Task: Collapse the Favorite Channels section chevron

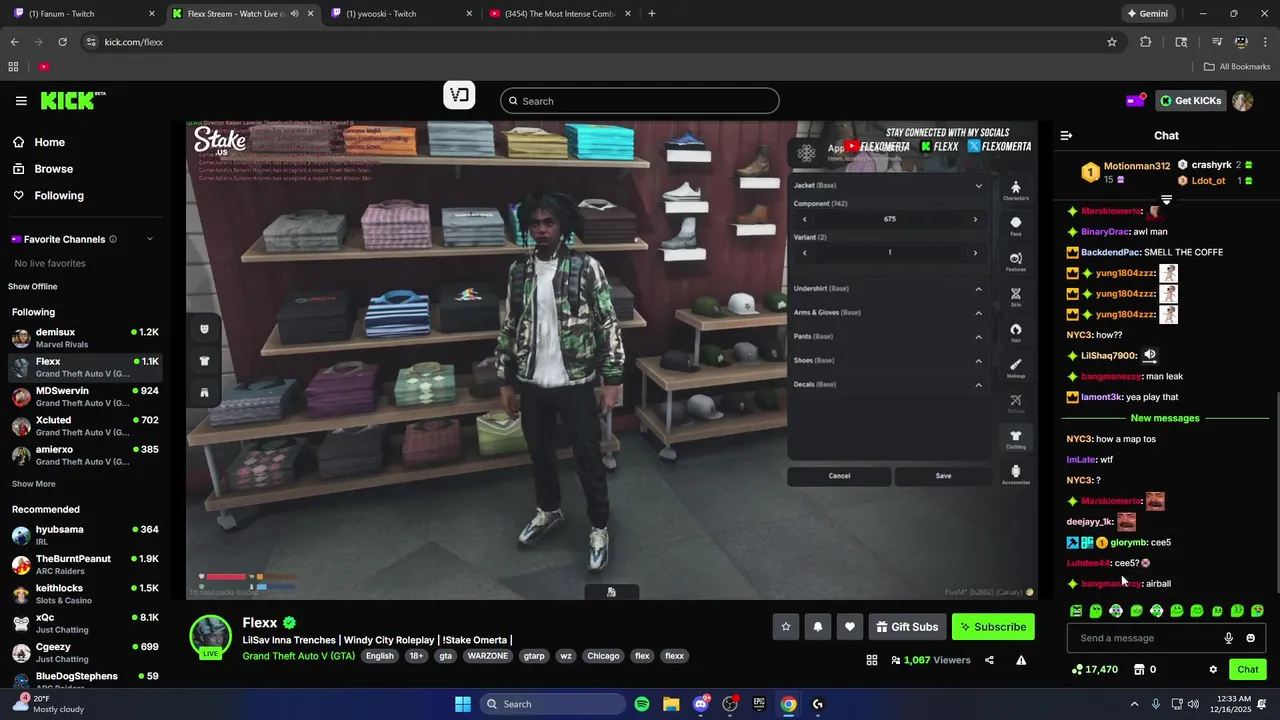Action: click(150, 239)
